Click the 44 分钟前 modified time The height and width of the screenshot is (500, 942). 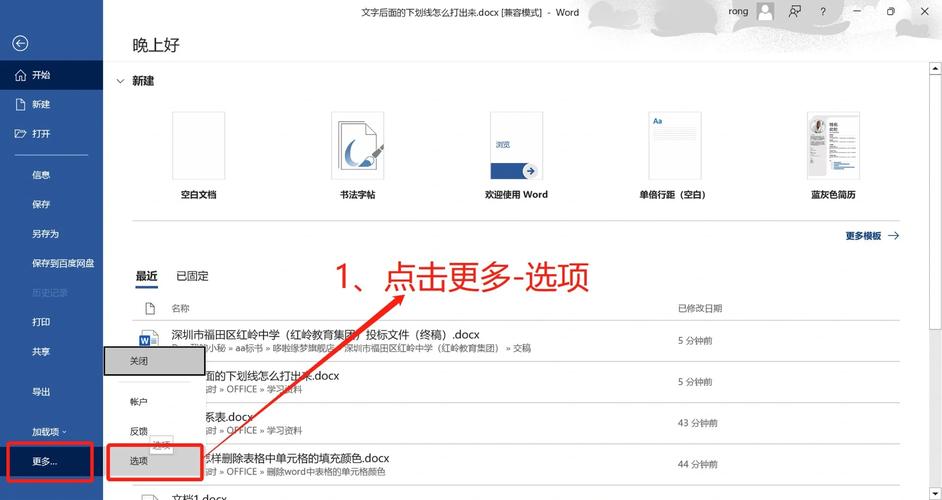click(697, 465)
